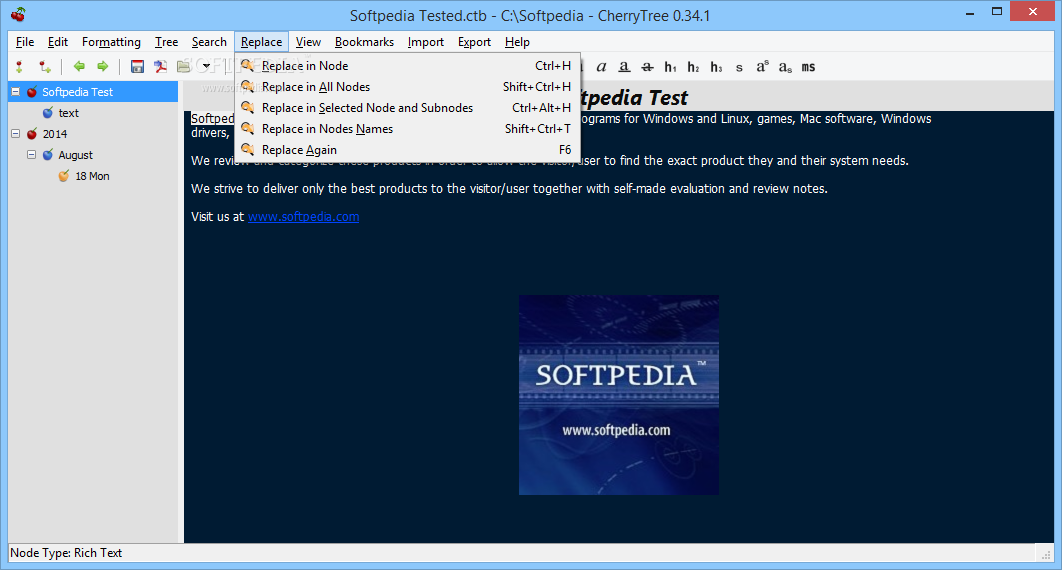The image size is (1062, 570).
Task: Click the Save floppy disk icon
Action: click(137, 66)
